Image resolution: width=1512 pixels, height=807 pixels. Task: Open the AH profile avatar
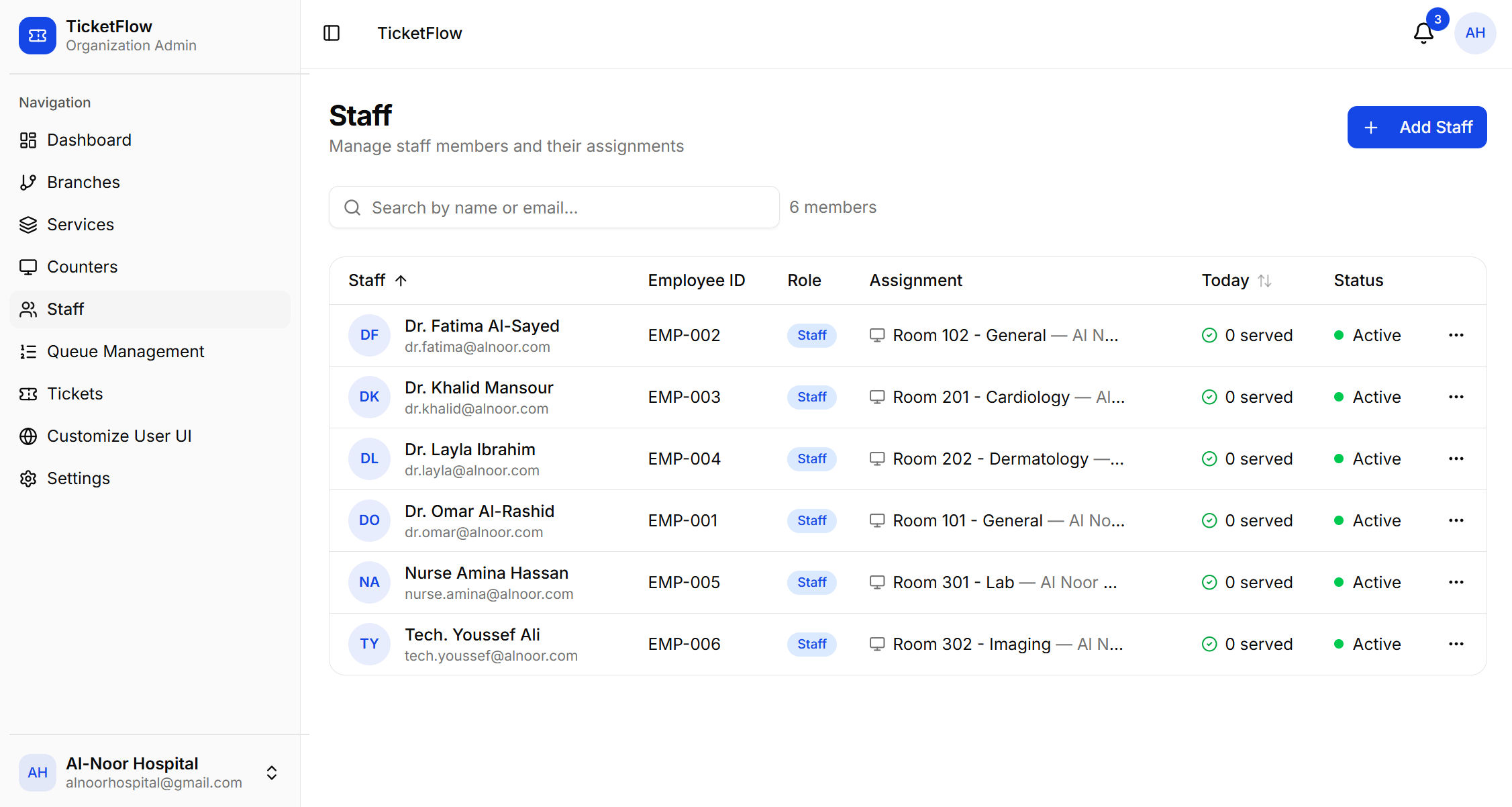pos(1474,32)
